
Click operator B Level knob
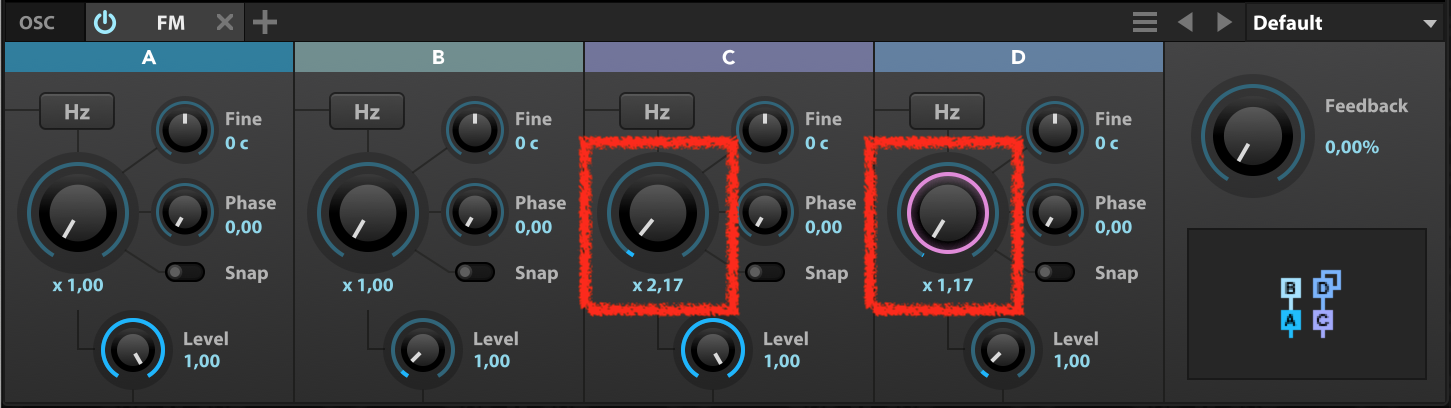423,350
